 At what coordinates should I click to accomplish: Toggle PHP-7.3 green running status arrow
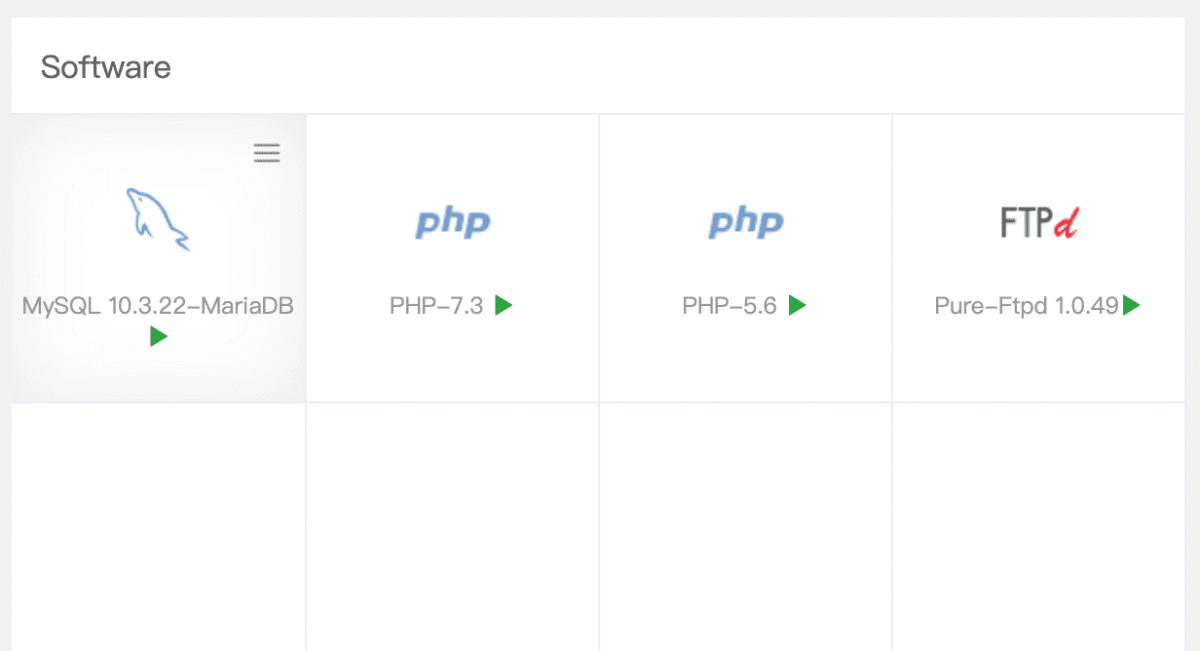click(x=504, y=305)
